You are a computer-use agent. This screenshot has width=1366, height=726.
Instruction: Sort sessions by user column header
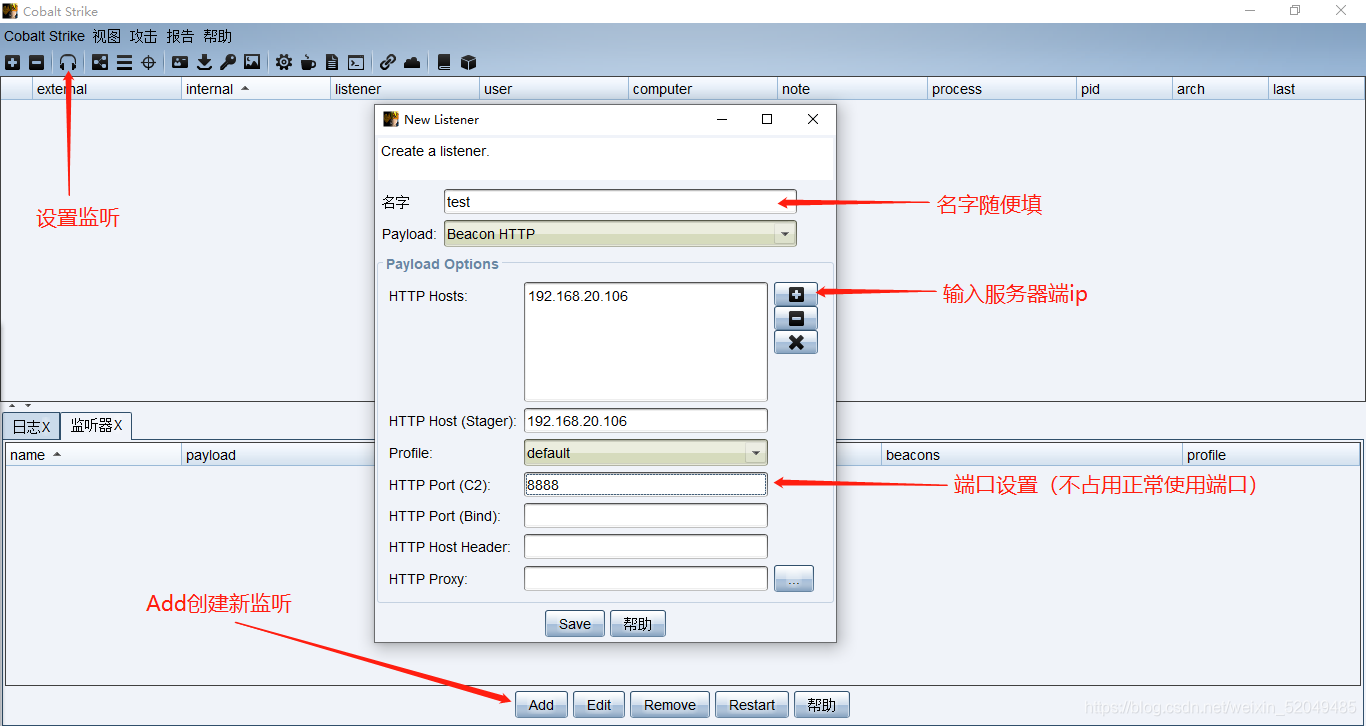pyautogui.click(x=554, y=89)
